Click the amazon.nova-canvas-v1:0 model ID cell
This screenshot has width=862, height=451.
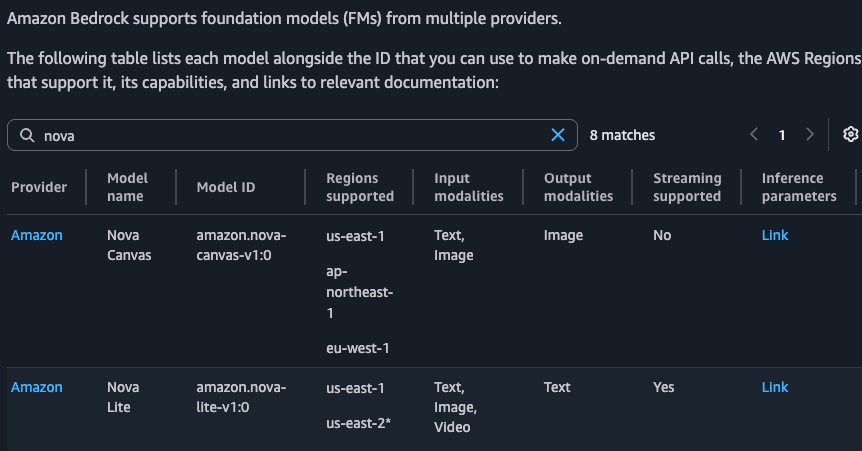pyautogui.click(x=241, y=245)
